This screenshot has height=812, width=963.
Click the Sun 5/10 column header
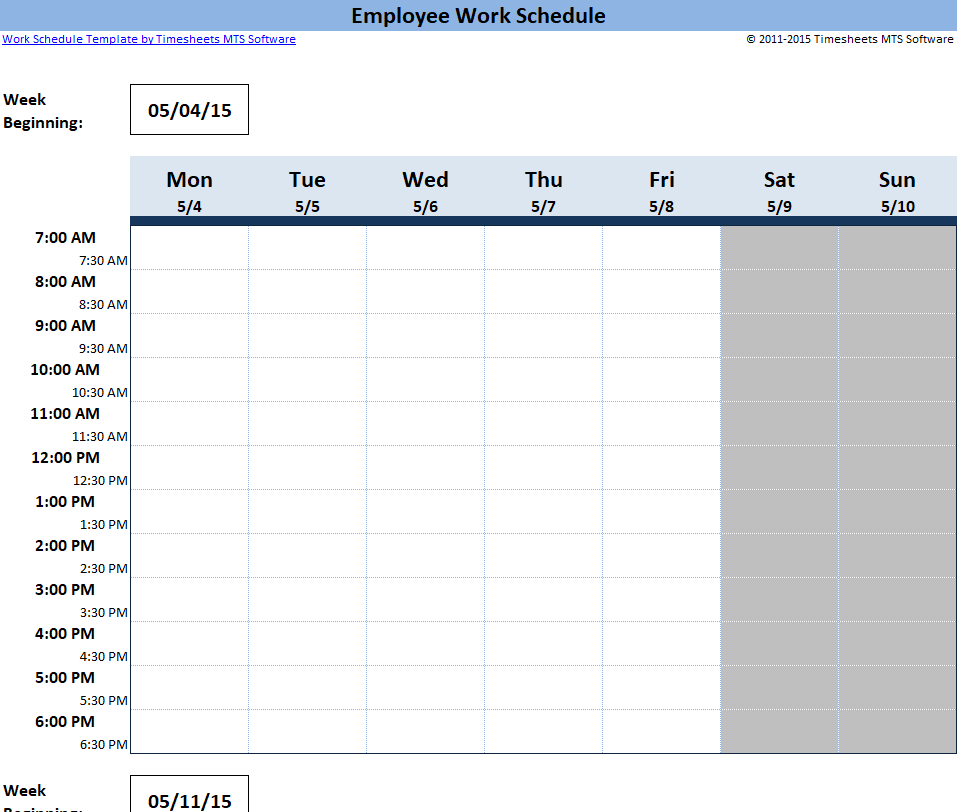pos(897,189)
